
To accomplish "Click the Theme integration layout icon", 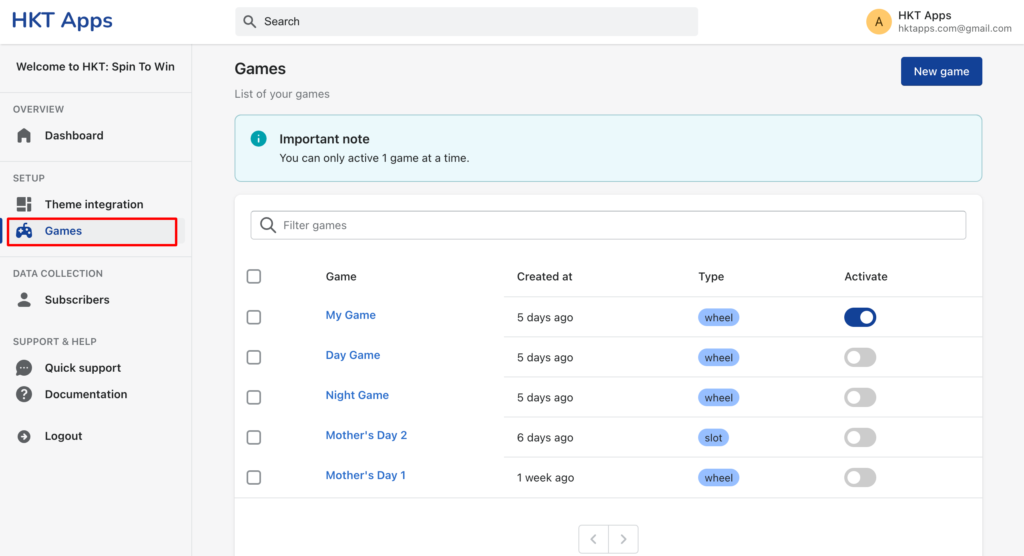I will (x=24, y=204).
